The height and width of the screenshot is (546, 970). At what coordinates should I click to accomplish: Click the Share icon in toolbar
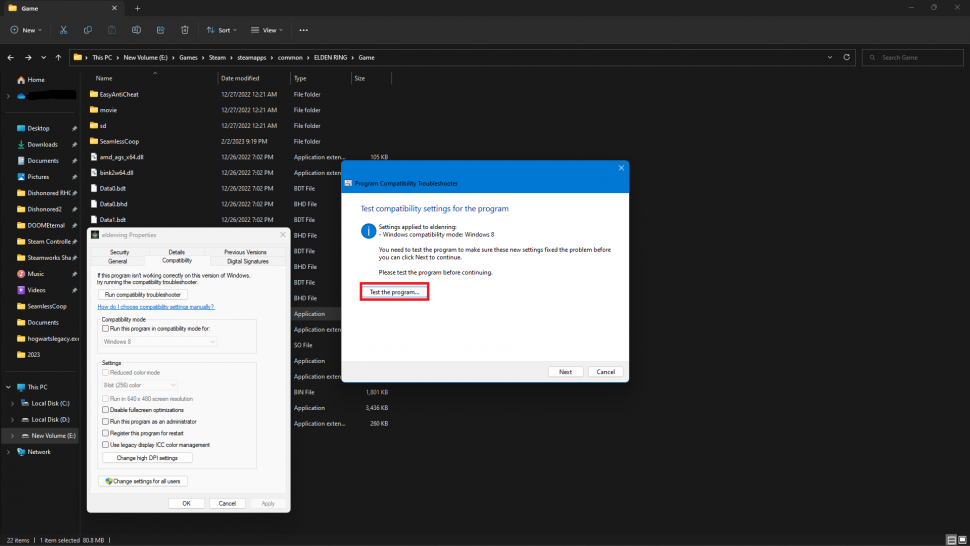(x=159, y=30)
